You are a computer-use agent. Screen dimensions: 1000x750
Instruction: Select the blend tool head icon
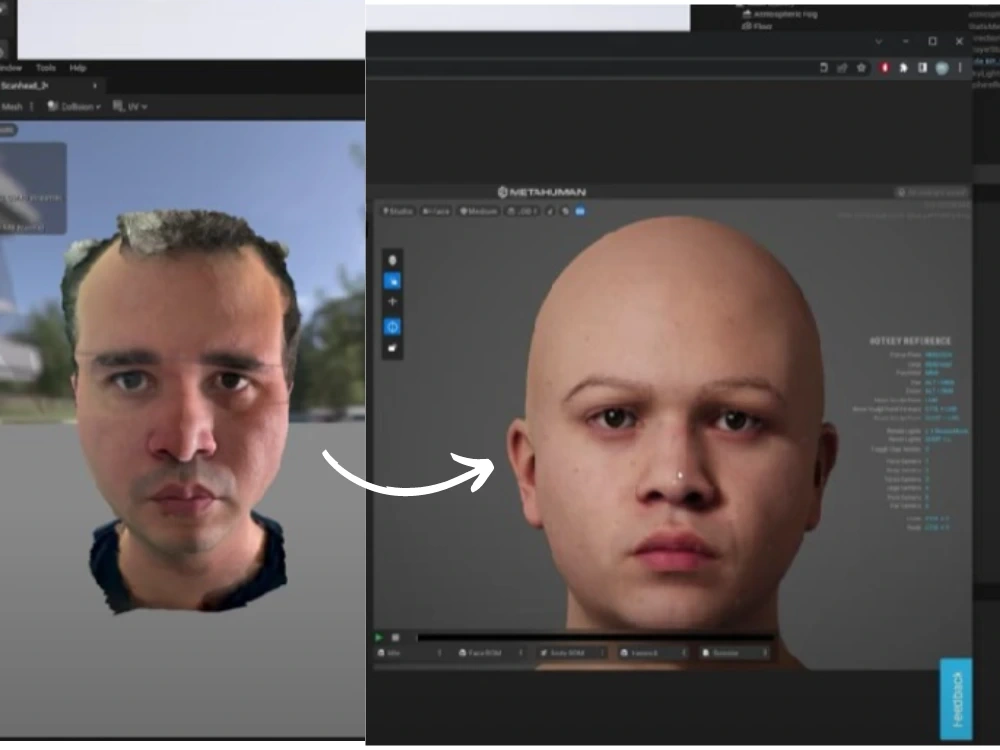[392, 260]
